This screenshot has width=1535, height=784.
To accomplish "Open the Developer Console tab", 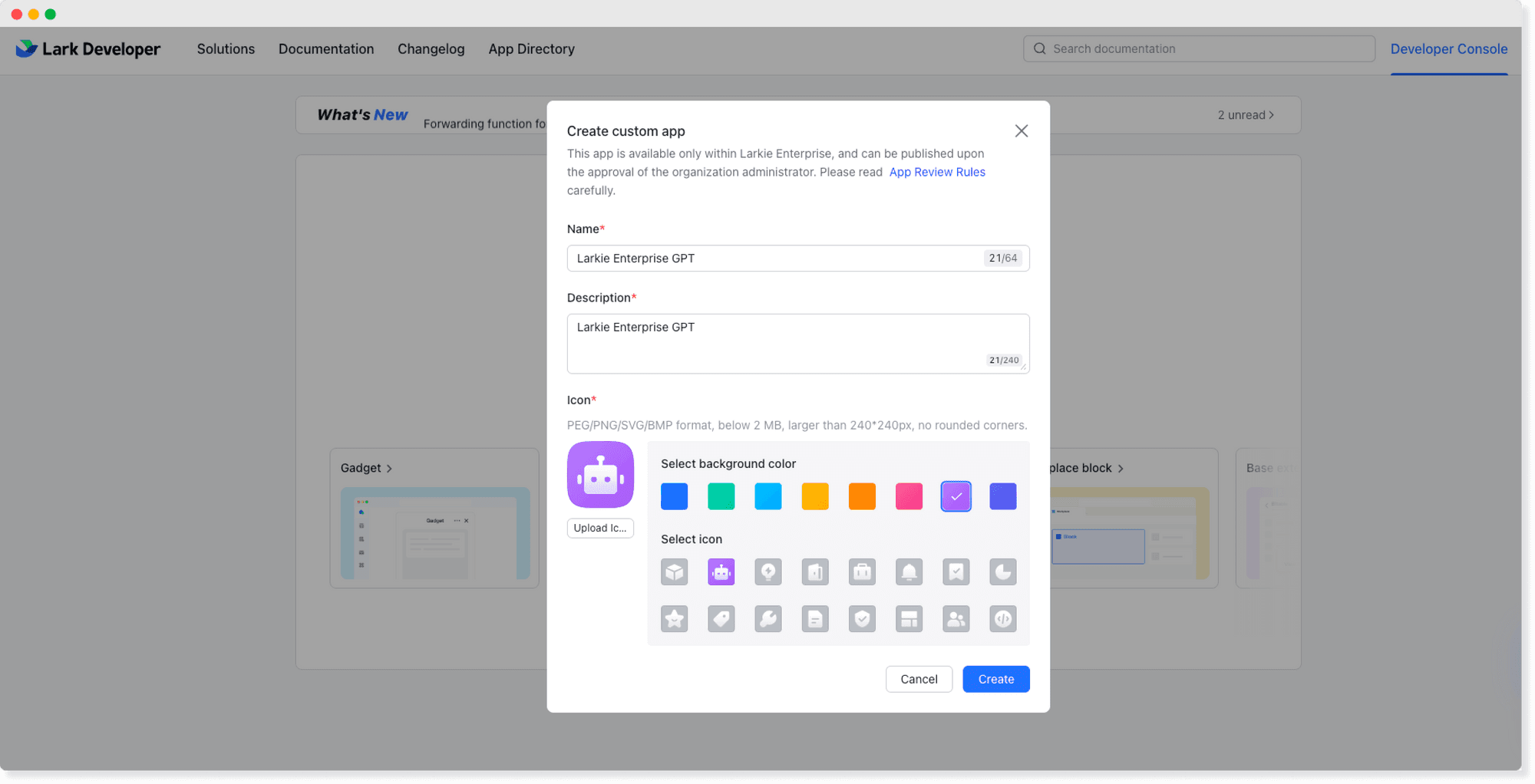I will 1448,49.
